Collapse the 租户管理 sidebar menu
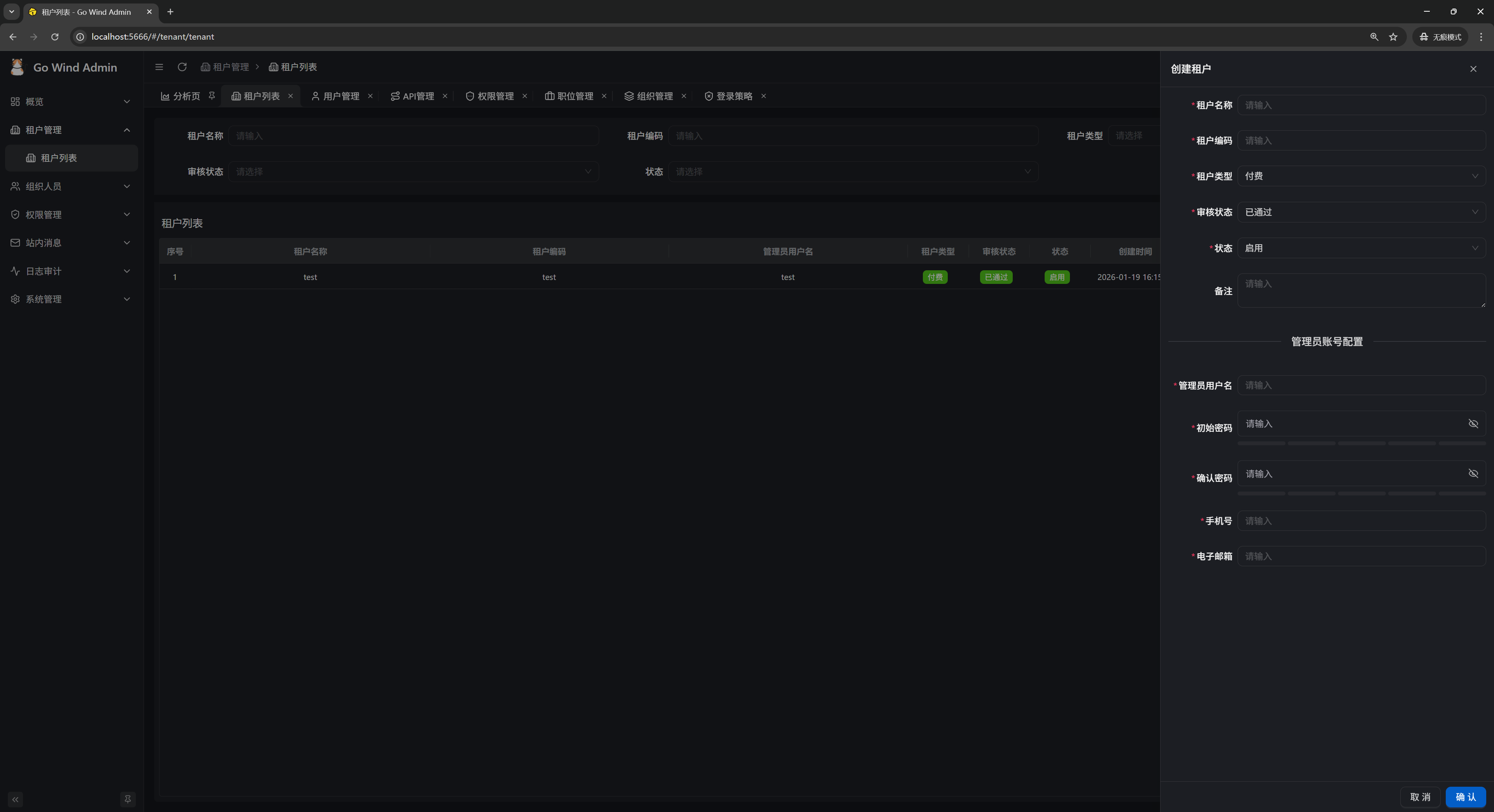The height and width of the screenshot is (812, 1494). (72, 130)
